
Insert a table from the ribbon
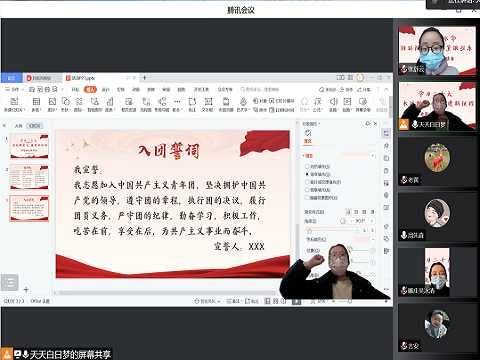(36, 104)
